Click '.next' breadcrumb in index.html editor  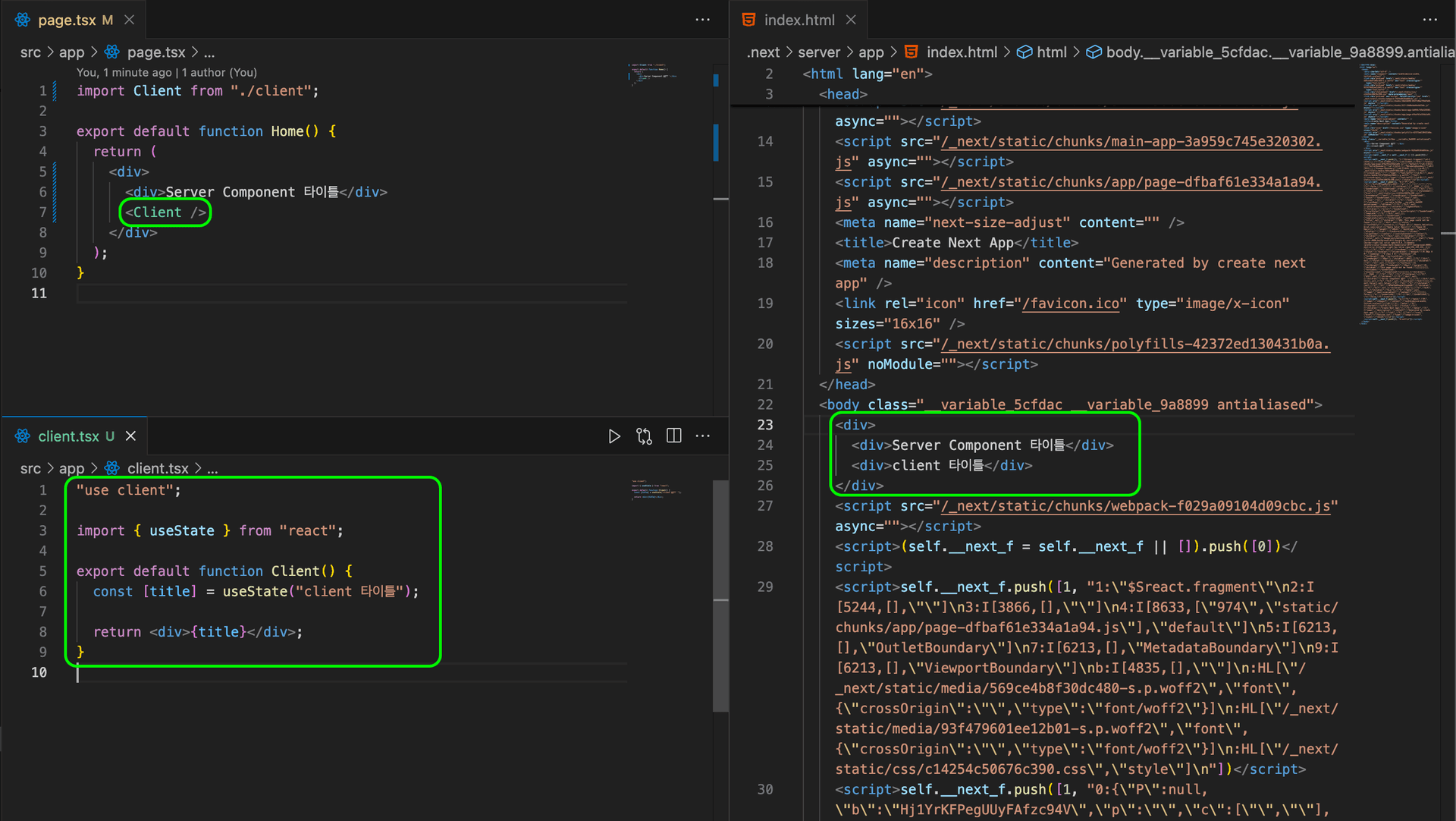[x=763, y=52]
